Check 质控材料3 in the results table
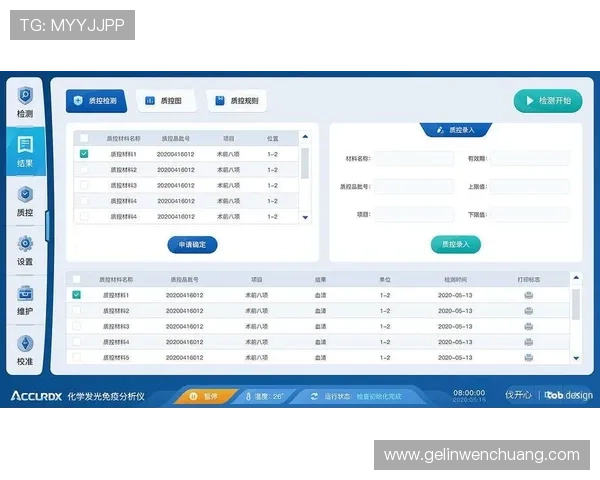The image size is (600, 480). click(77, 326)
